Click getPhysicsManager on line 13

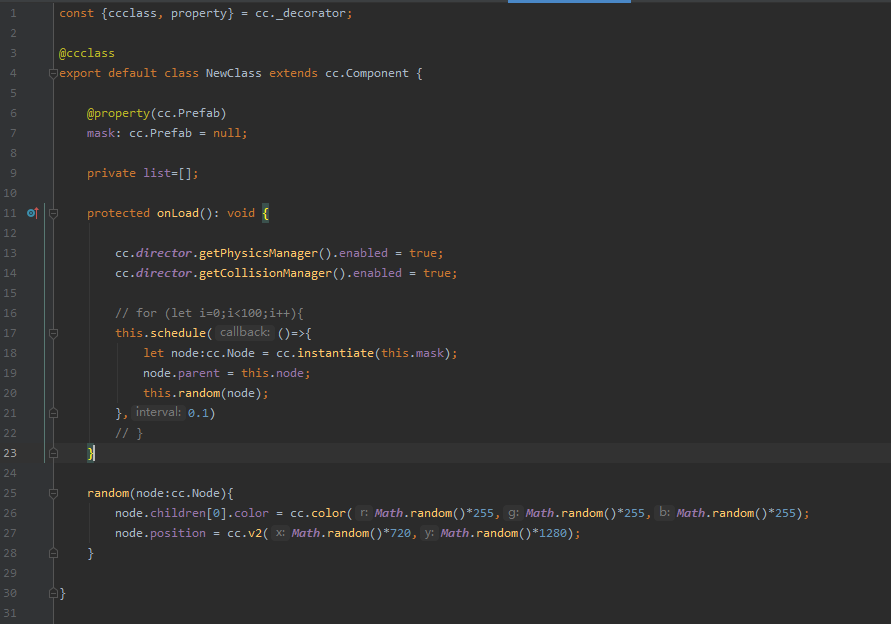click(x=258, y=253)
